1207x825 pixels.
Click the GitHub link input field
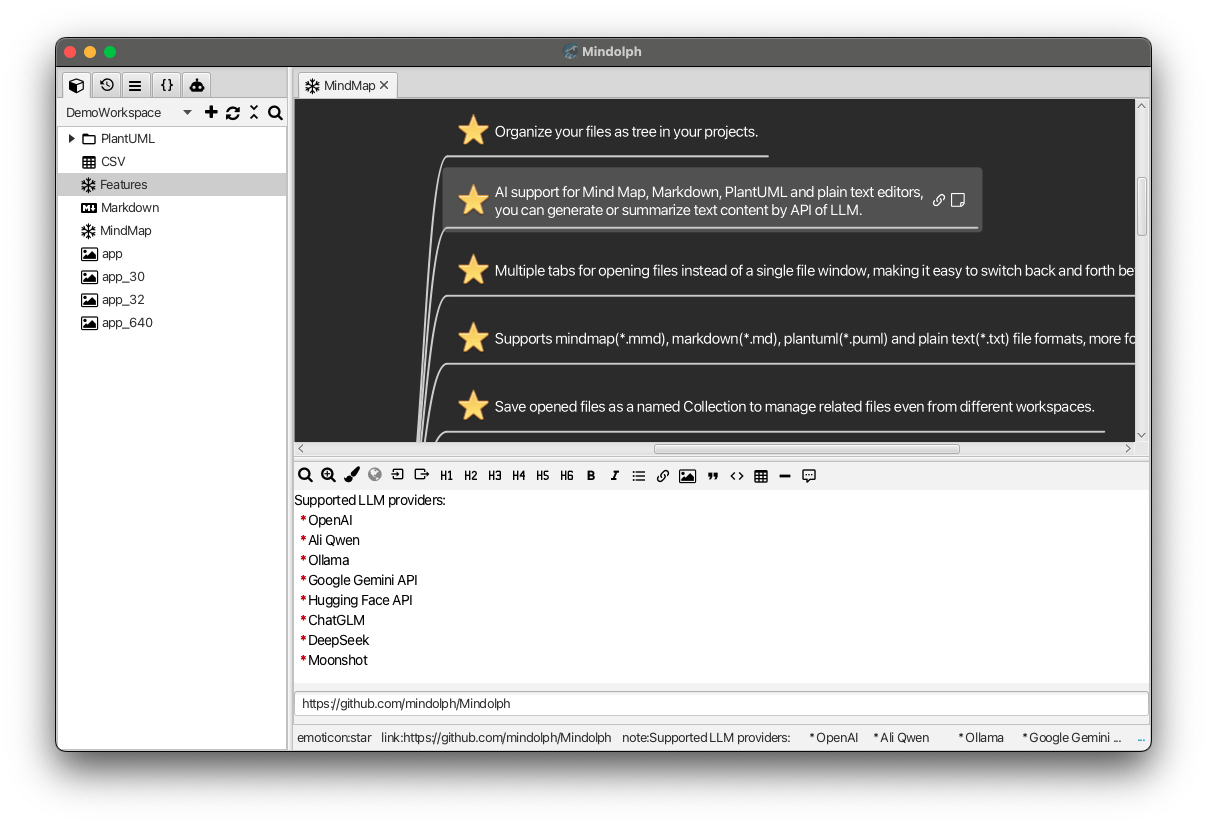pos(721,703)
